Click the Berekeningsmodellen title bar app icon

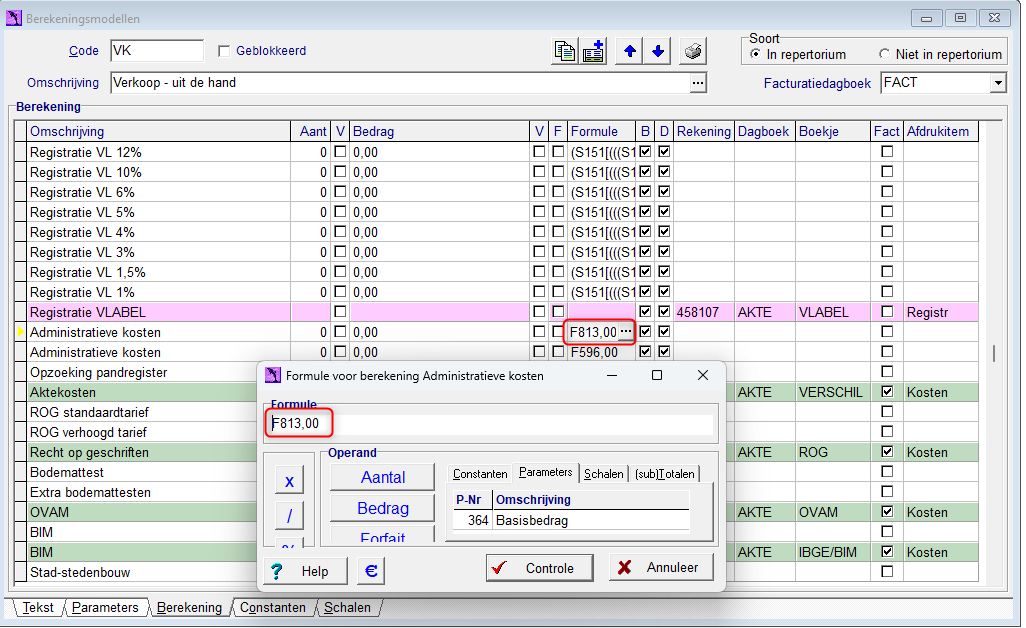14,18
